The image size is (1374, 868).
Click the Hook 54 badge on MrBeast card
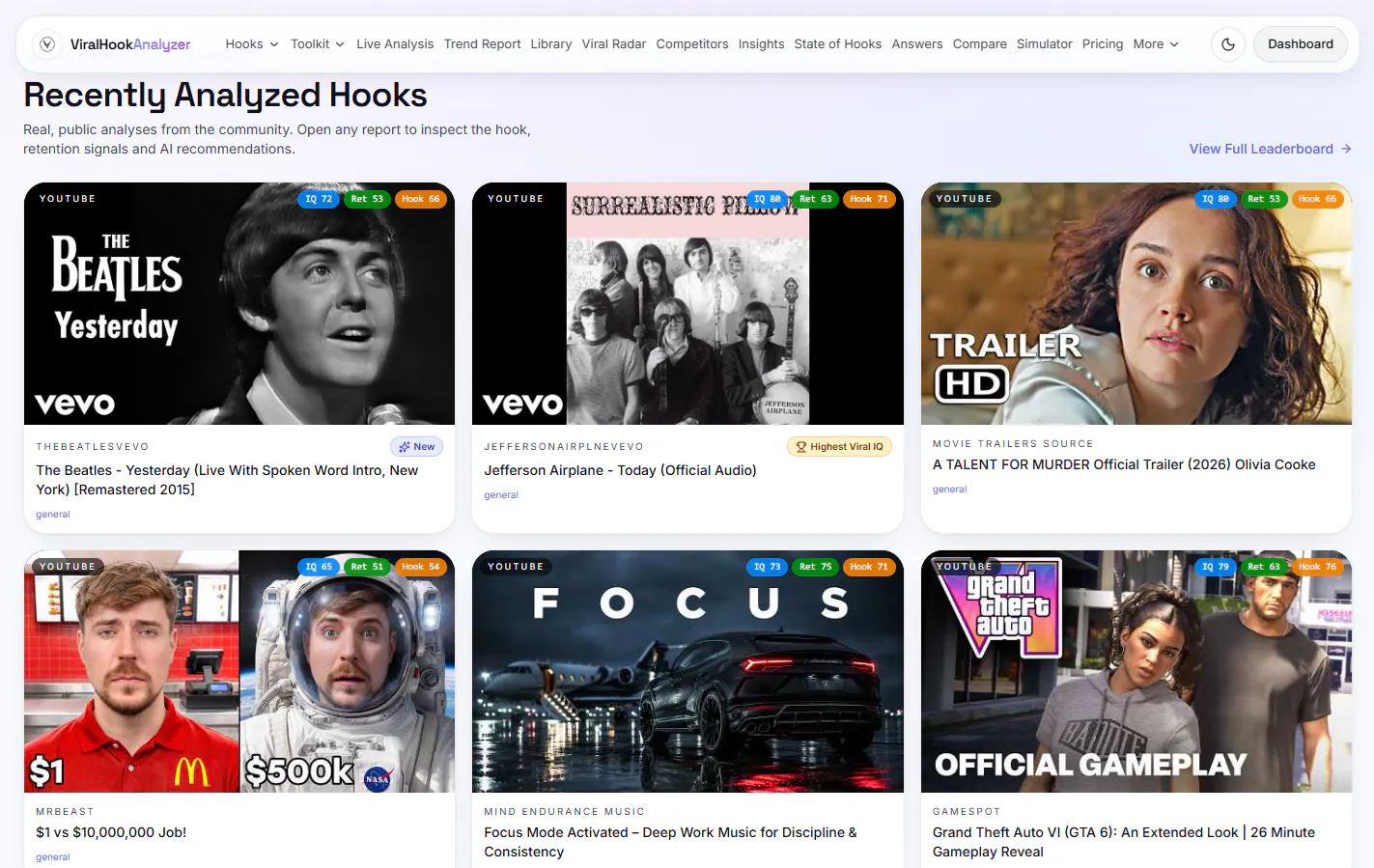point(421,567)
